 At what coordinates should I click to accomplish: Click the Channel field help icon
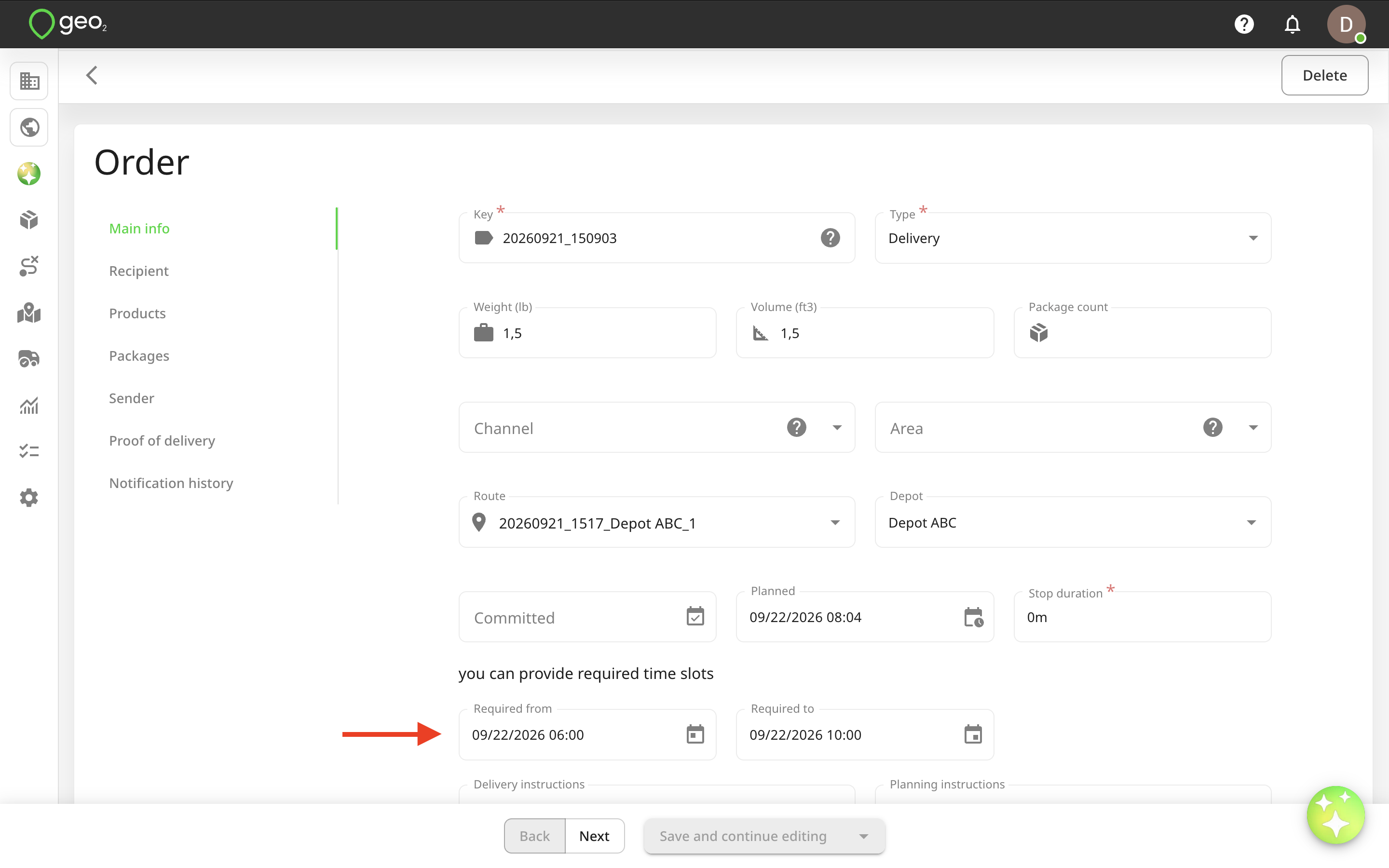(796, 428)
